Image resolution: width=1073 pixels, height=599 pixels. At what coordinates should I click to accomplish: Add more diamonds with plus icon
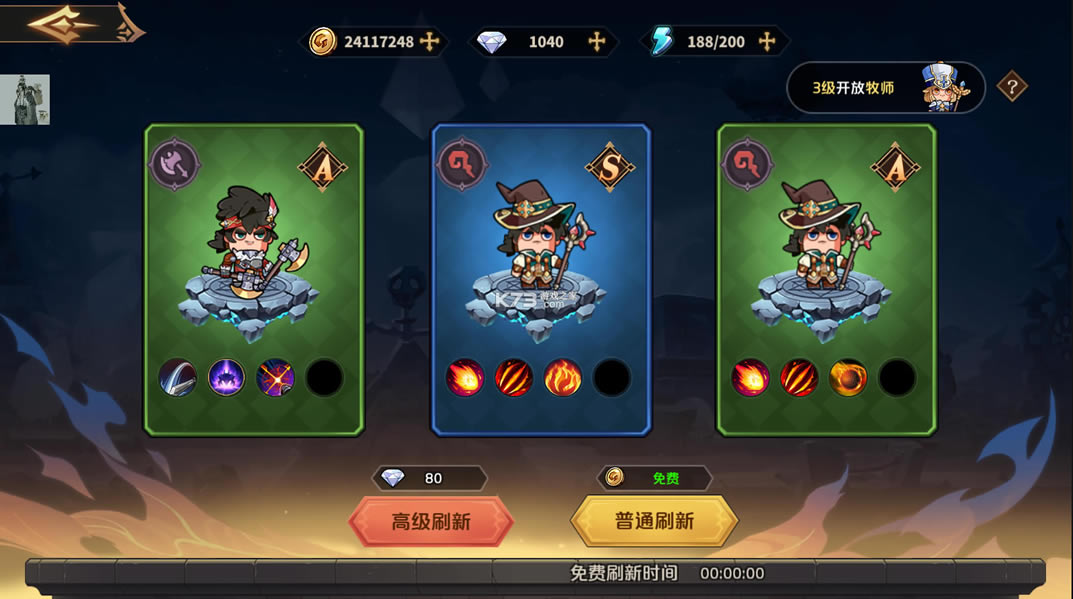click(x=597, y=42)
